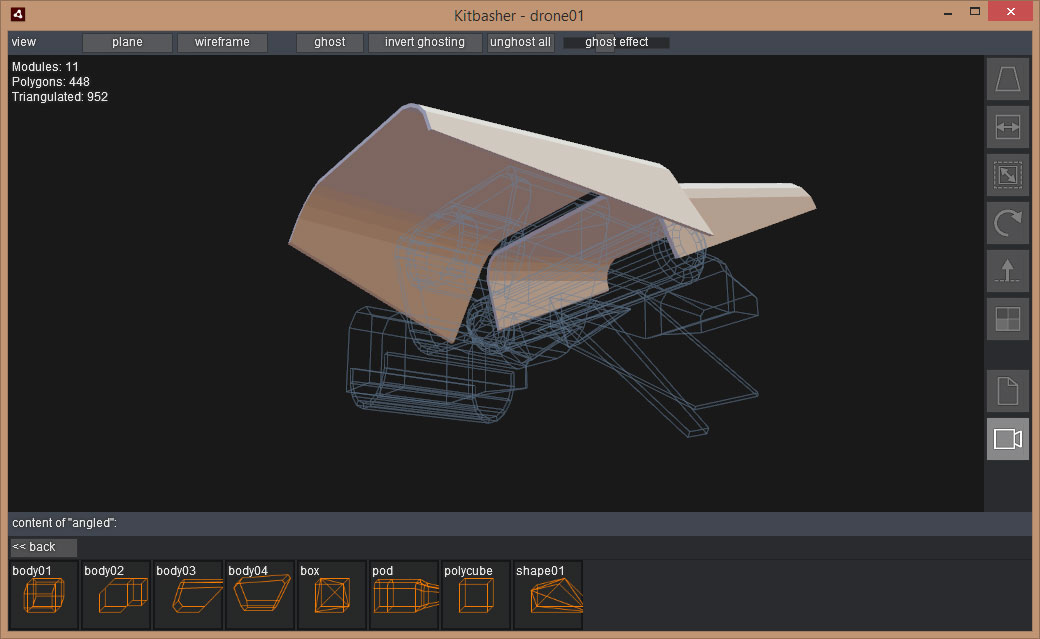Click the trapezoid perspective tool icon
The height and width of the screenshot is (639, 1040).
(x=1007, y=79)
